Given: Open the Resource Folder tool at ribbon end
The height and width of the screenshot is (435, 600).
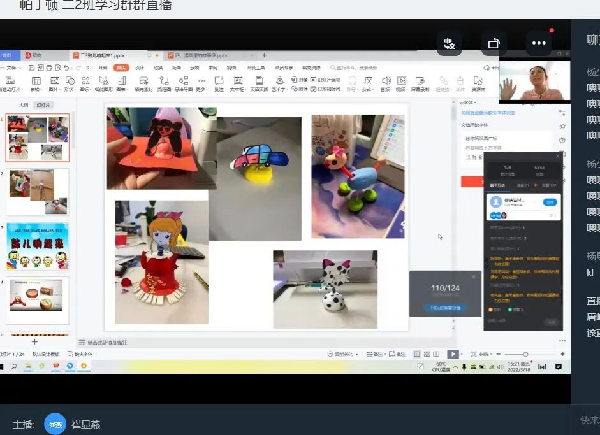Looking at the screenshot, I should coord(478,83).
